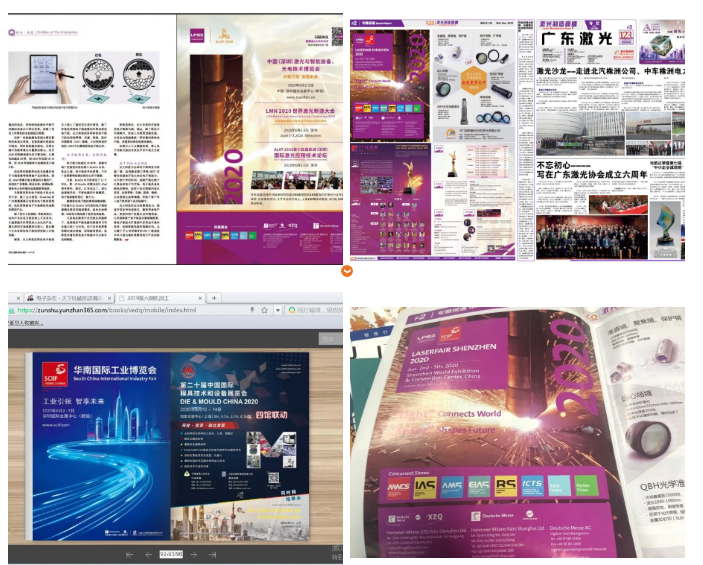703x565 pixels.
Task: Click the bookmark star icon in address bar
Action: click(265, 310)
